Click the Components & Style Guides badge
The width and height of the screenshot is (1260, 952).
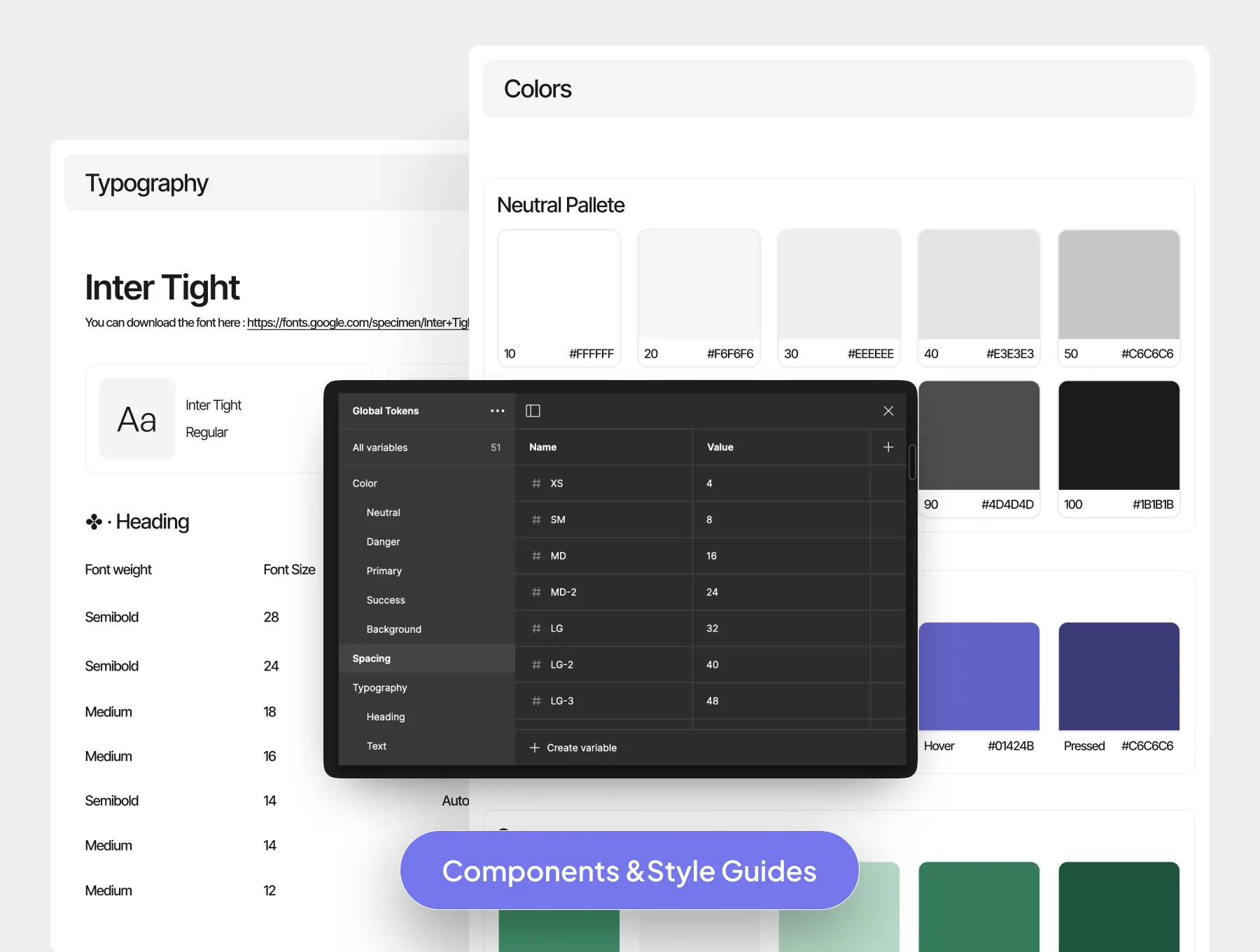point(629,871)
